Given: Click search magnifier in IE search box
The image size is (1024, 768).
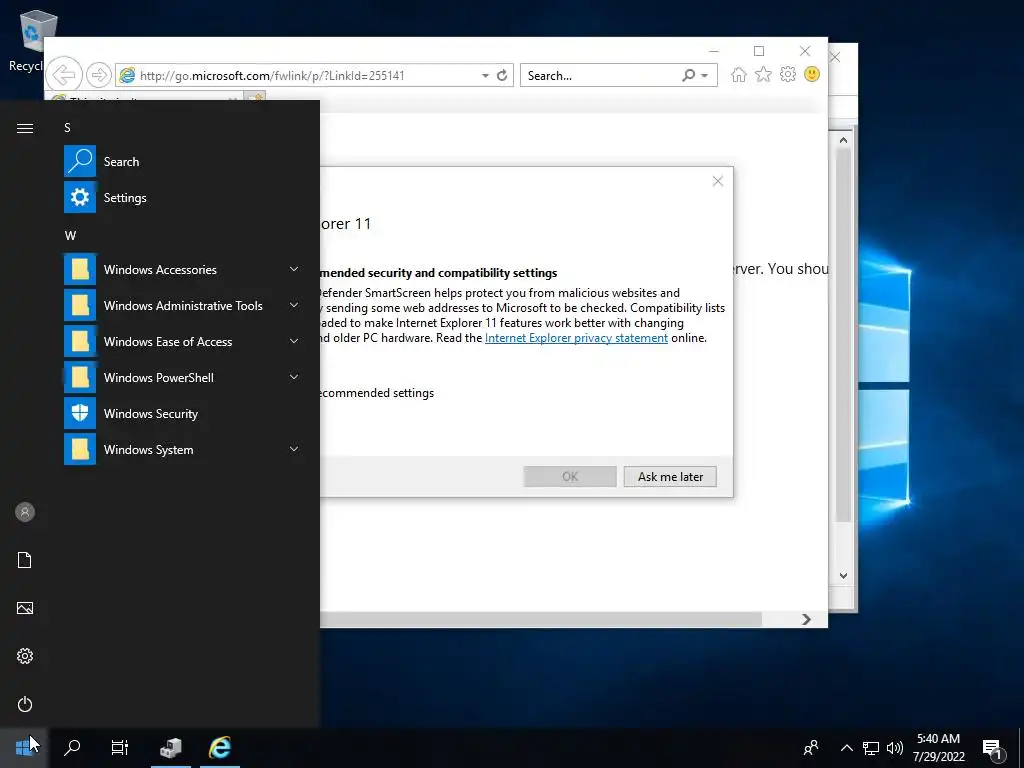Looking at the screenshot, I should (x=688, y=75).
